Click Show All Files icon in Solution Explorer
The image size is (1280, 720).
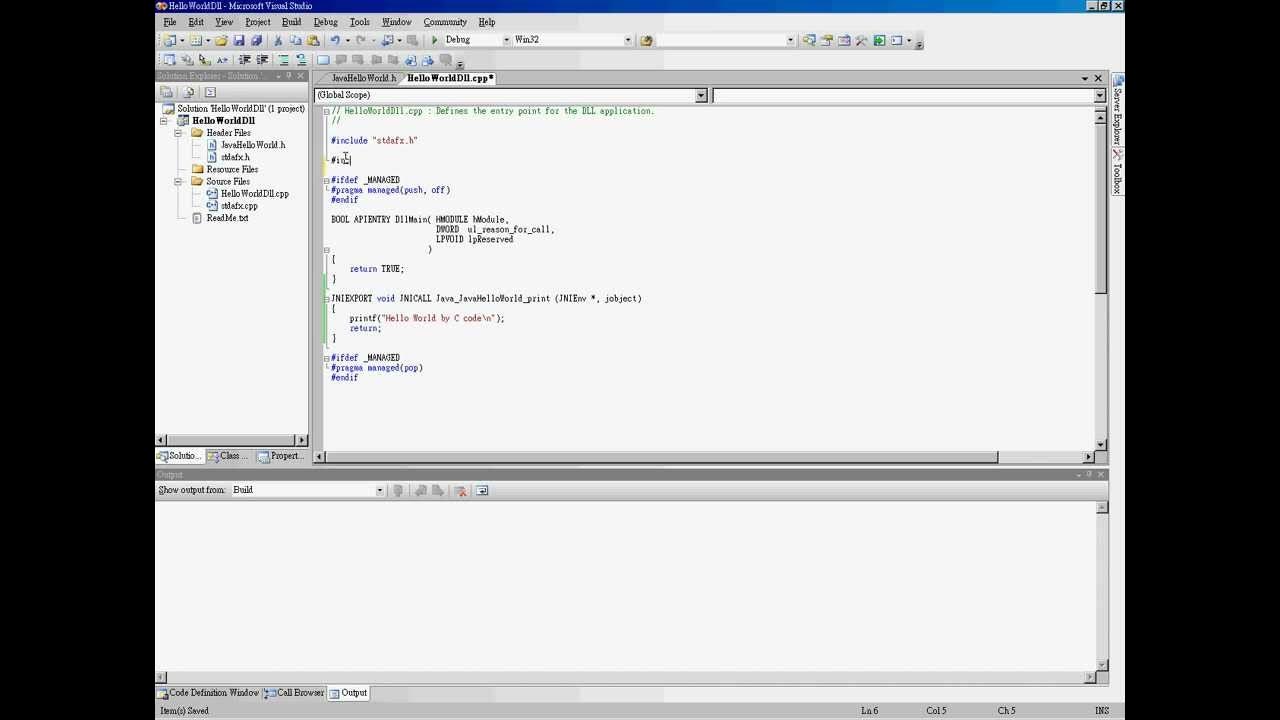(188, 92)
